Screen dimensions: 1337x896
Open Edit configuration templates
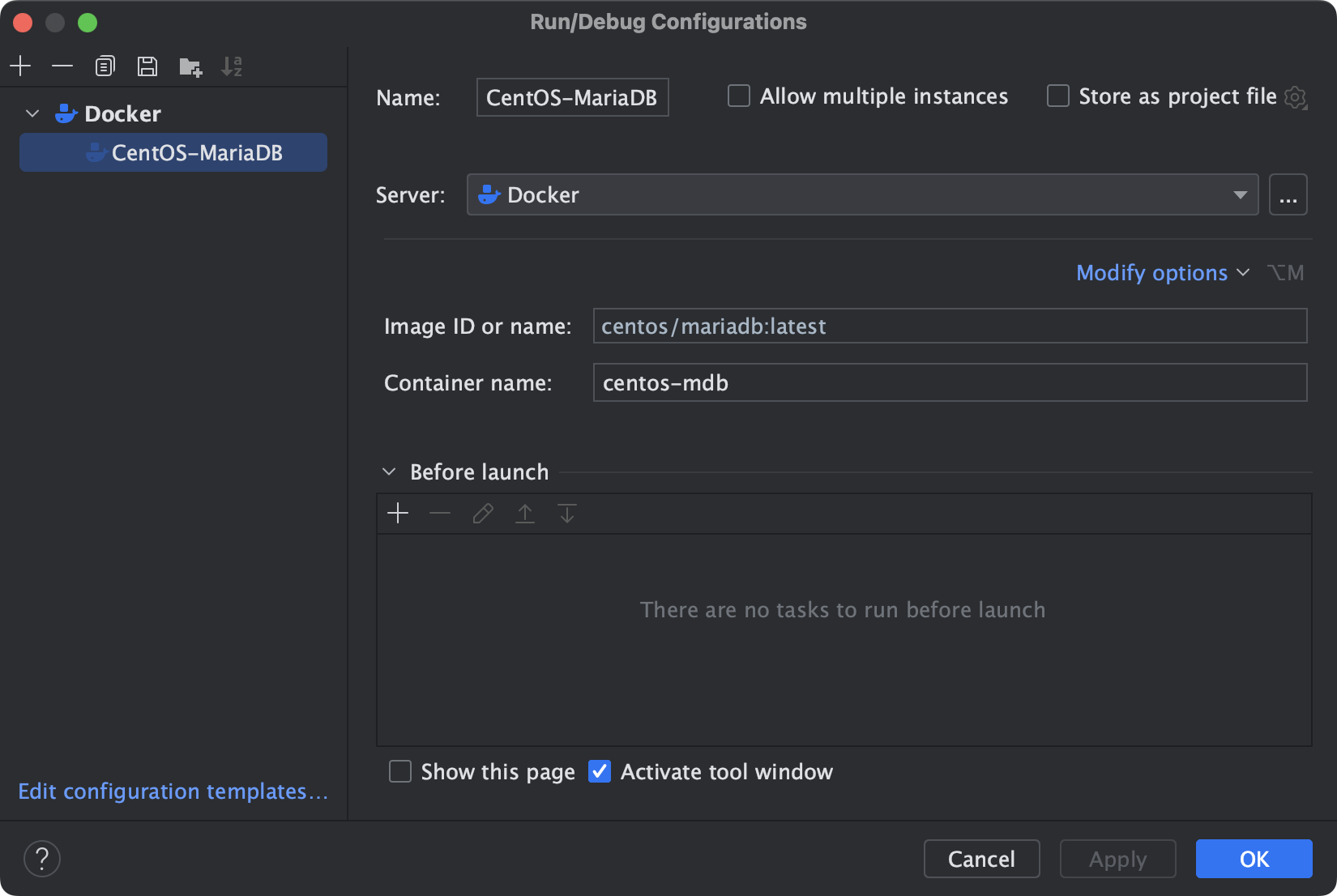click(x=173, y=791)
